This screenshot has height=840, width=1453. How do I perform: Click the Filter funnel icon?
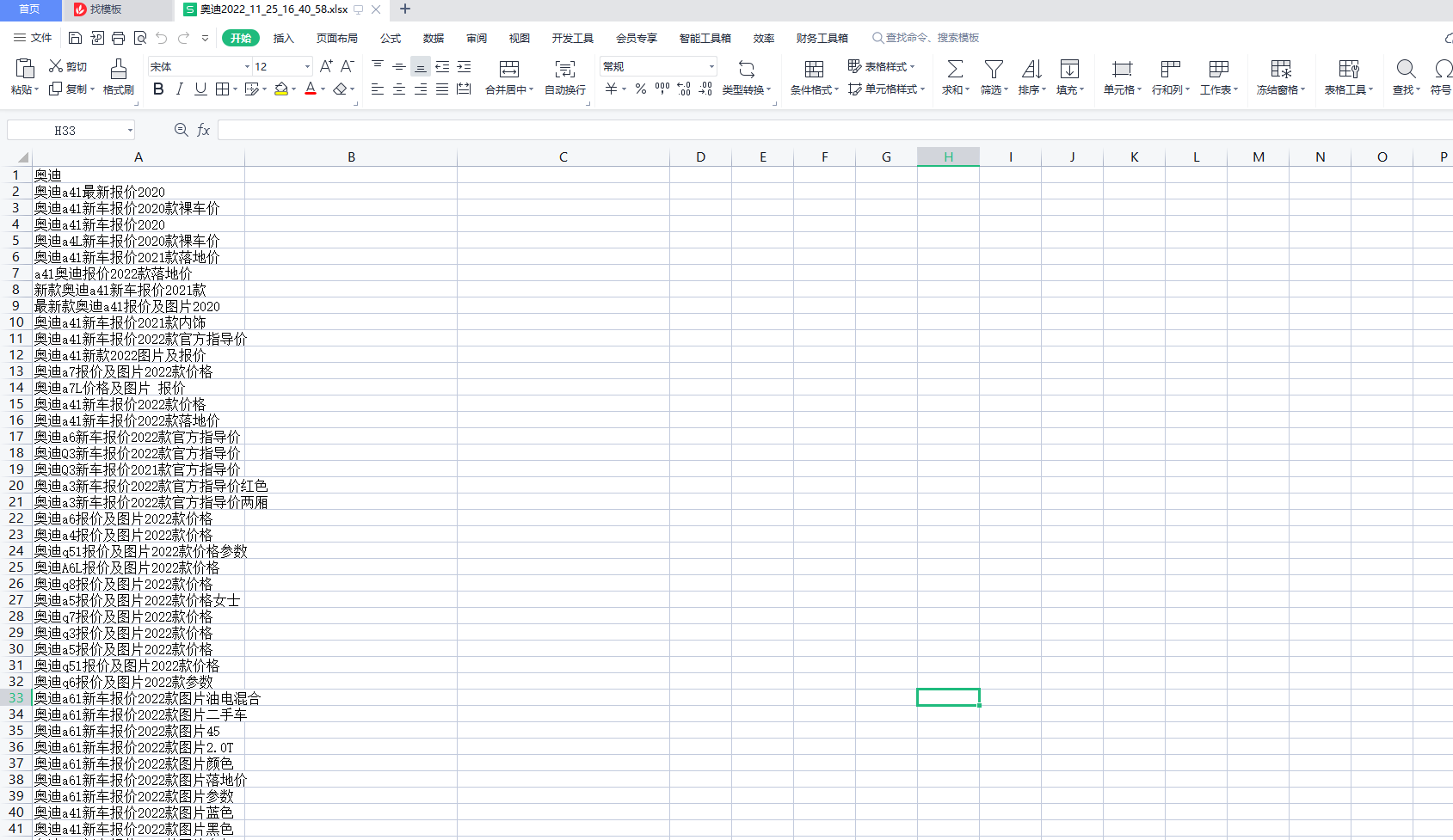click(x=994, y=69)
